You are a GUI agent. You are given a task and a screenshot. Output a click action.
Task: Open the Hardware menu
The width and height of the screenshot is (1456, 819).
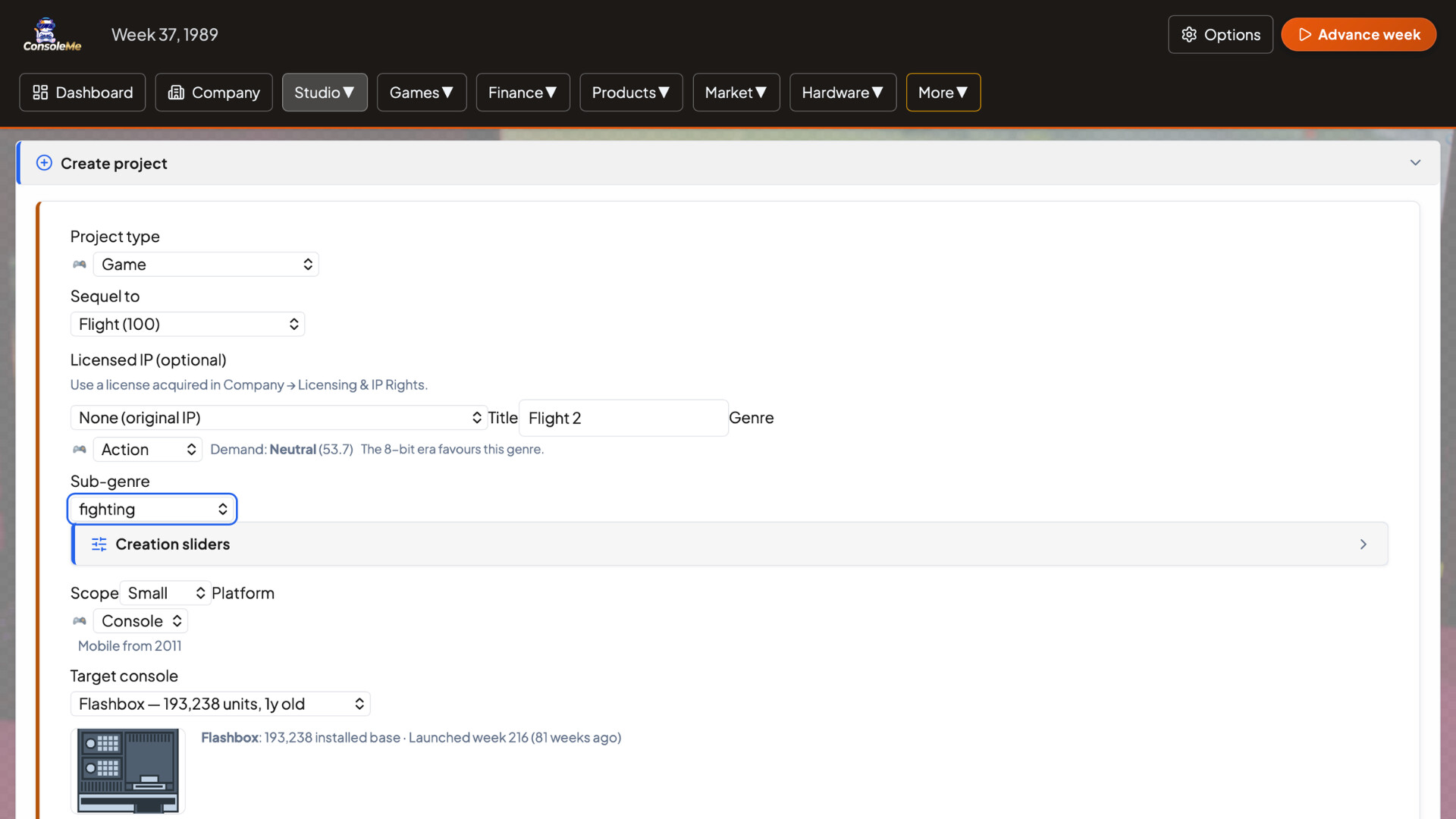click(x=843, y=92)
